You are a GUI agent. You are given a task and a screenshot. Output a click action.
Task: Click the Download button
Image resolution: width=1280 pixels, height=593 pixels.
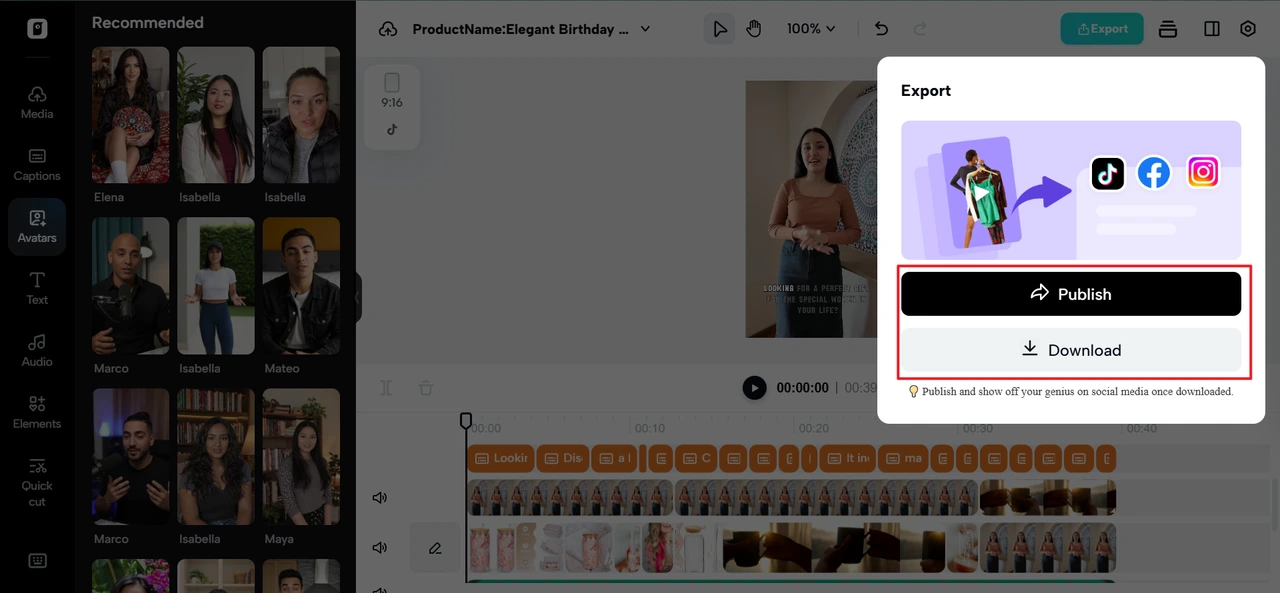(1071, 350)
